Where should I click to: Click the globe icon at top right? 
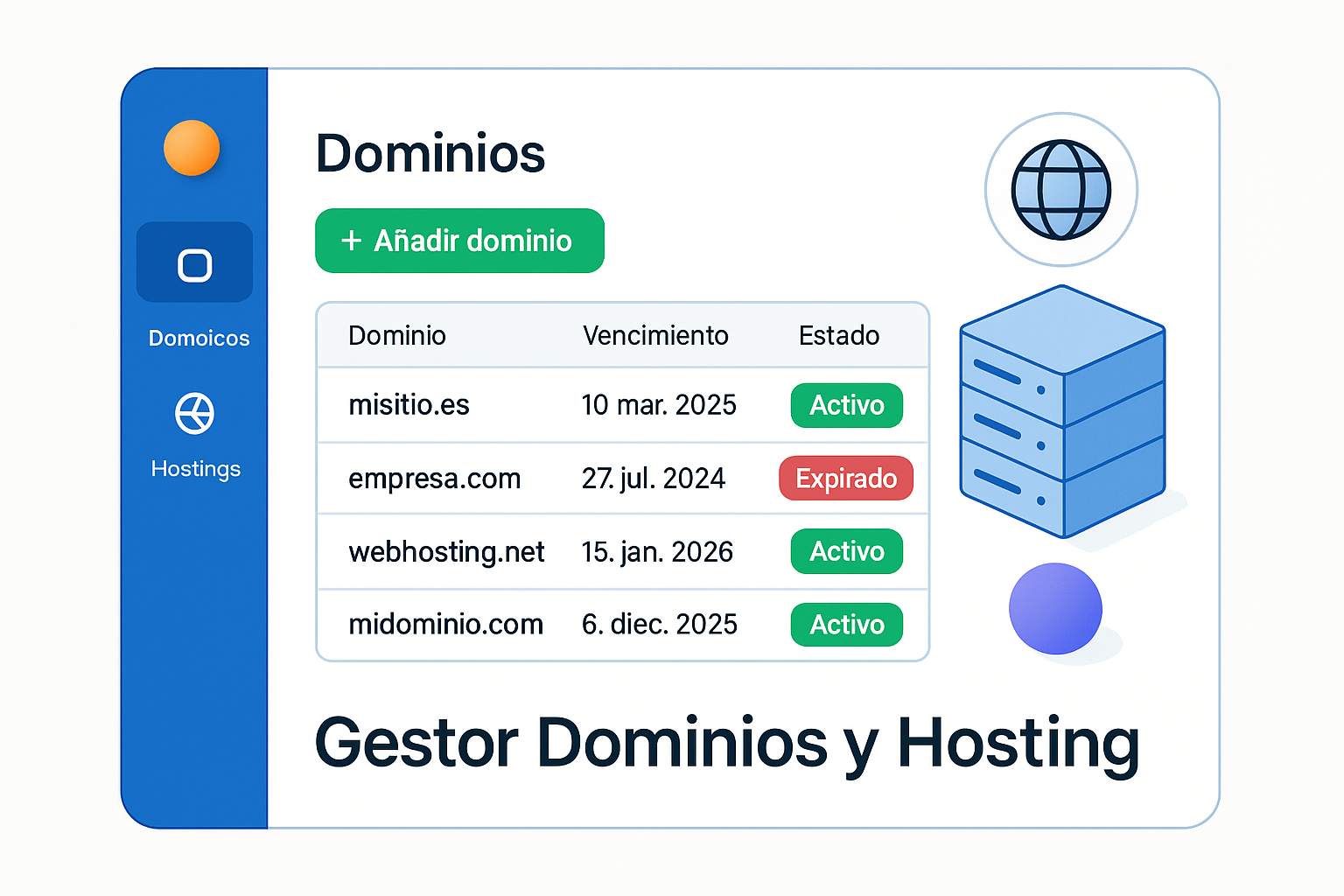(x=1061, y=187)
